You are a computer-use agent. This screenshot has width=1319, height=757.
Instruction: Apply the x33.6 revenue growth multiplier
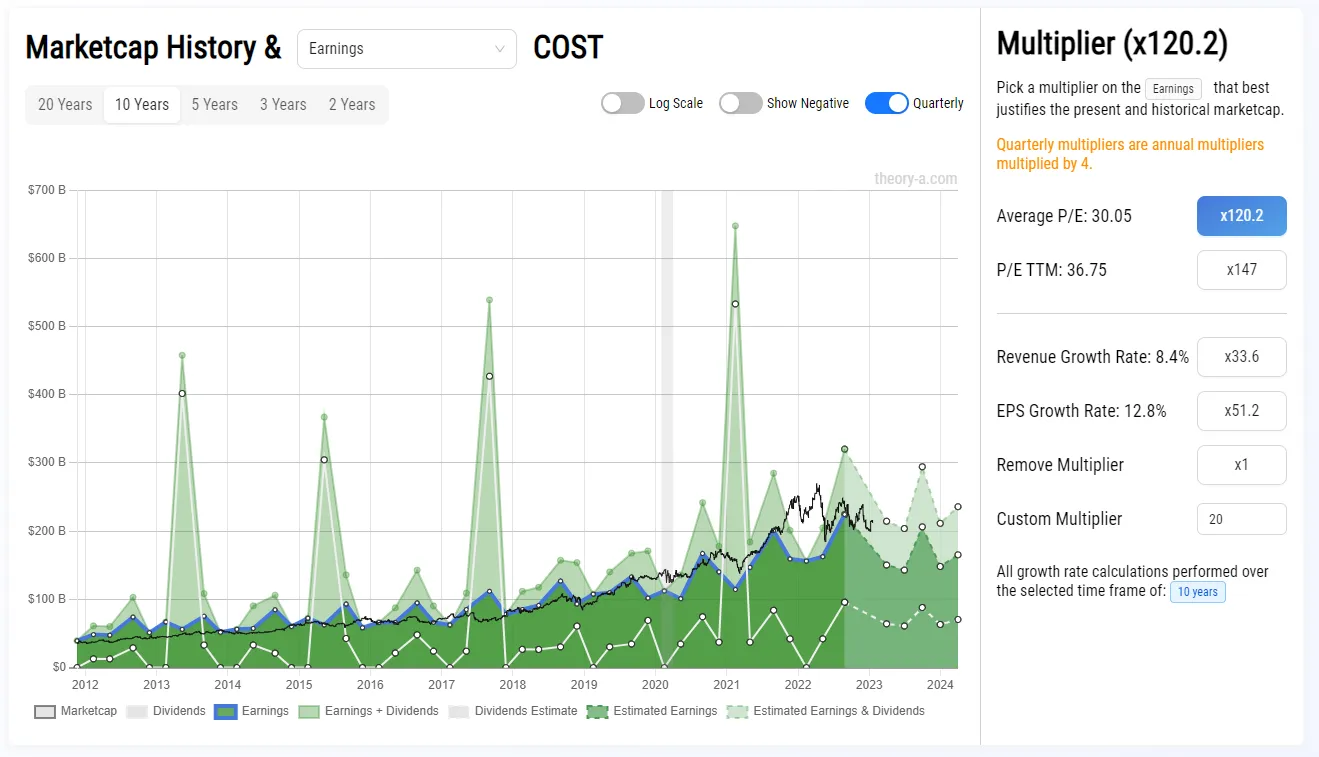[1241, 357]
